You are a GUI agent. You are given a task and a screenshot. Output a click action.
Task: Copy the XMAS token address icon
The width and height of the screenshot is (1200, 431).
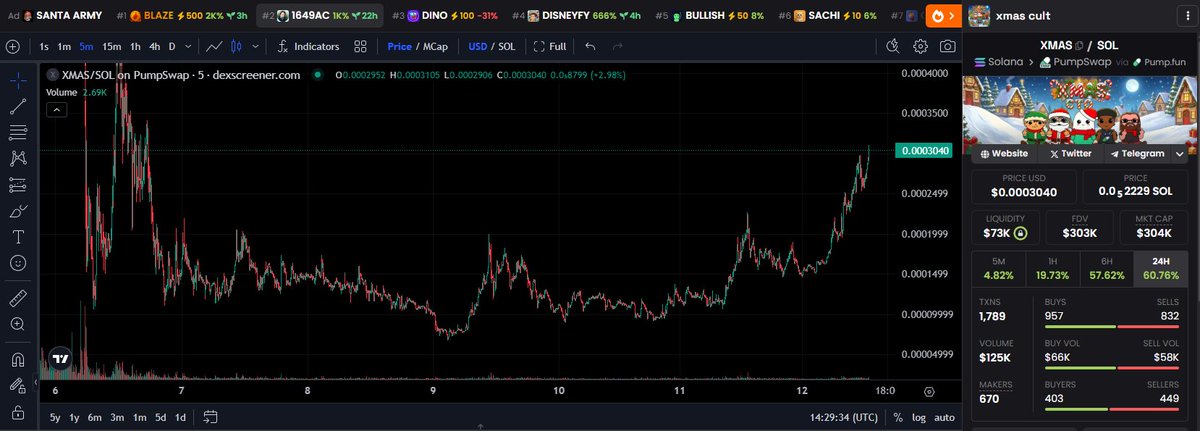point(1078,46)
